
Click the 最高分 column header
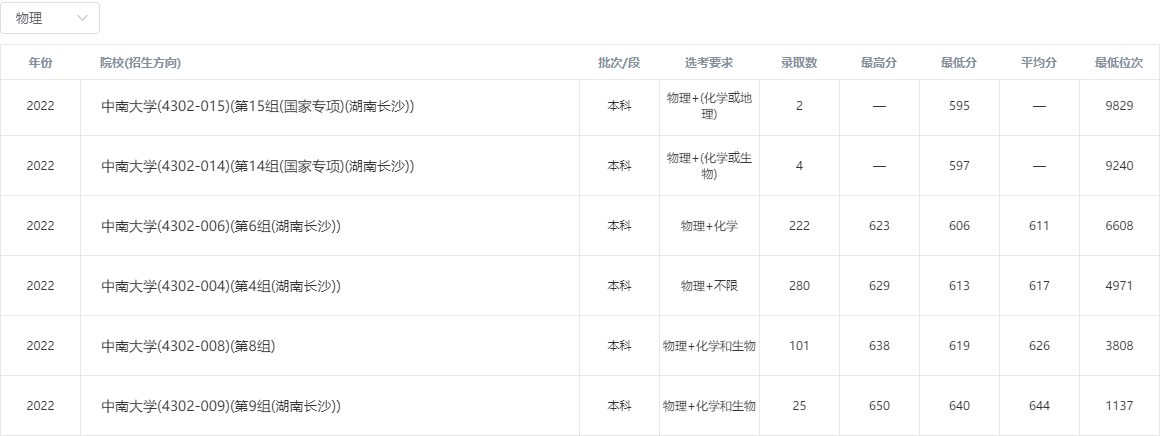[x=879, y=63]
